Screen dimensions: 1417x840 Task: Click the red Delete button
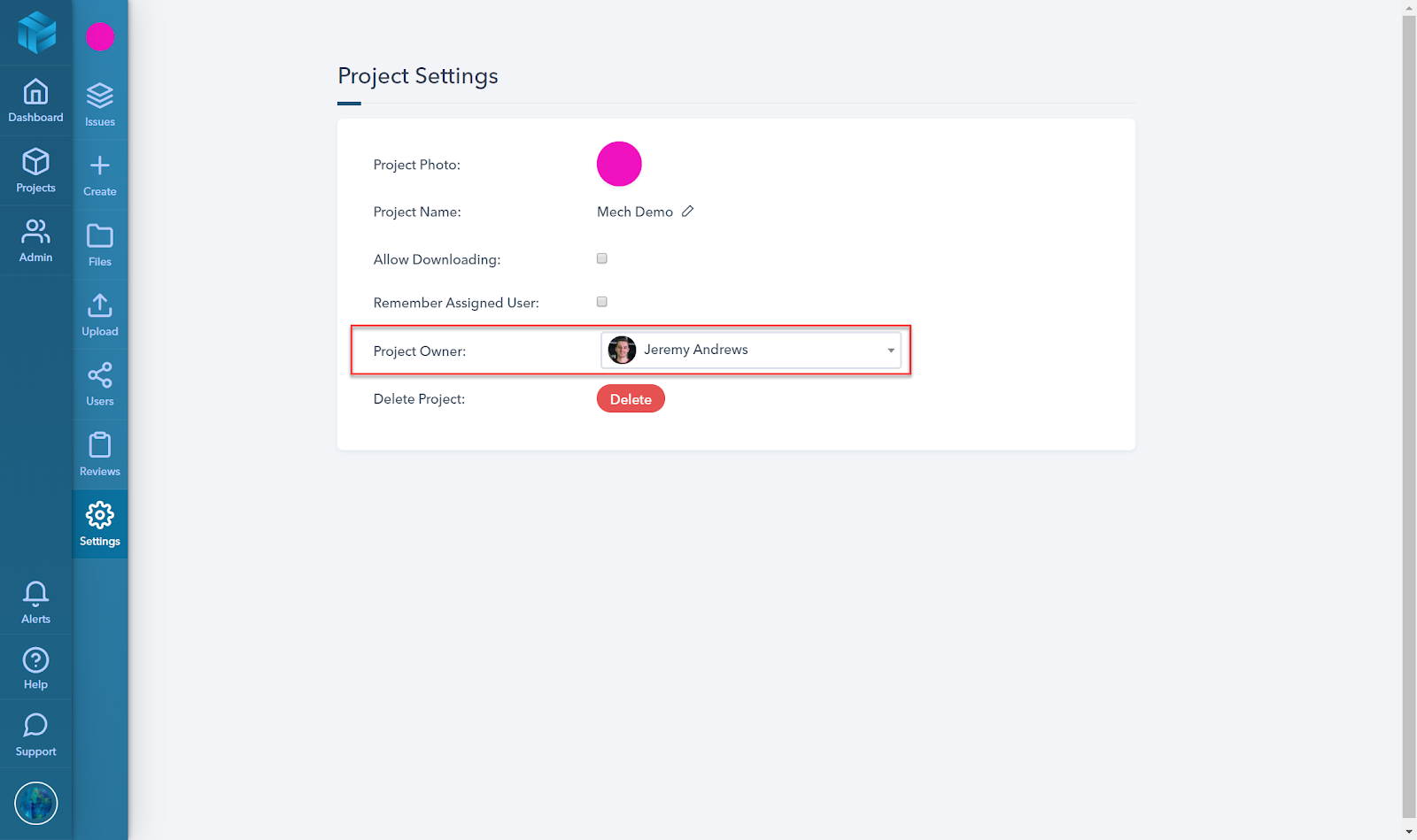[x=631, y=399]
